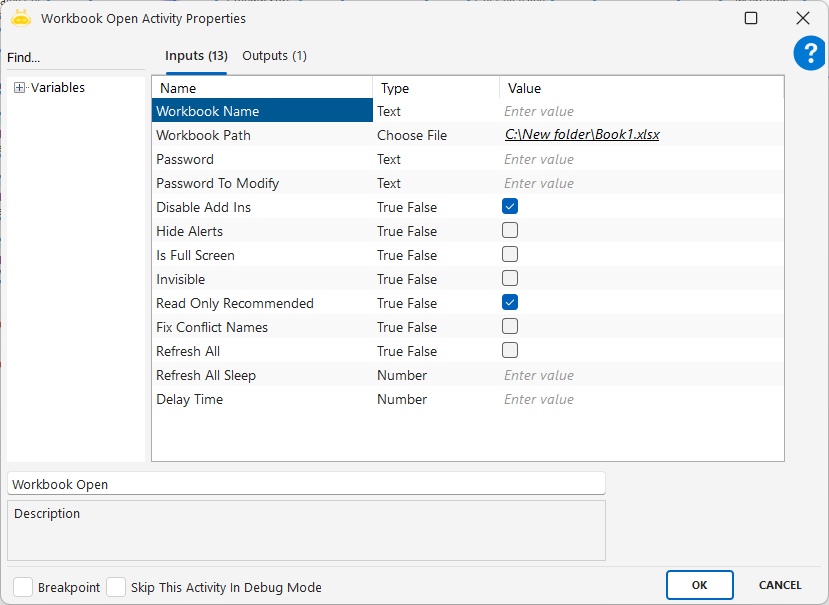829x605 pixels.
Task: Switch to the Outputs (1) tab
Action: click(274, 56)
